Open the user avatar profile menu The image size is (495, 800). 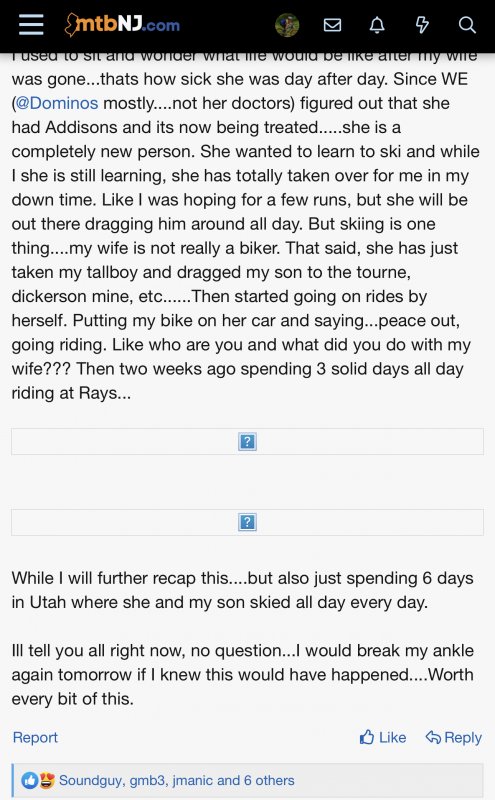click(x=287, y=25)
